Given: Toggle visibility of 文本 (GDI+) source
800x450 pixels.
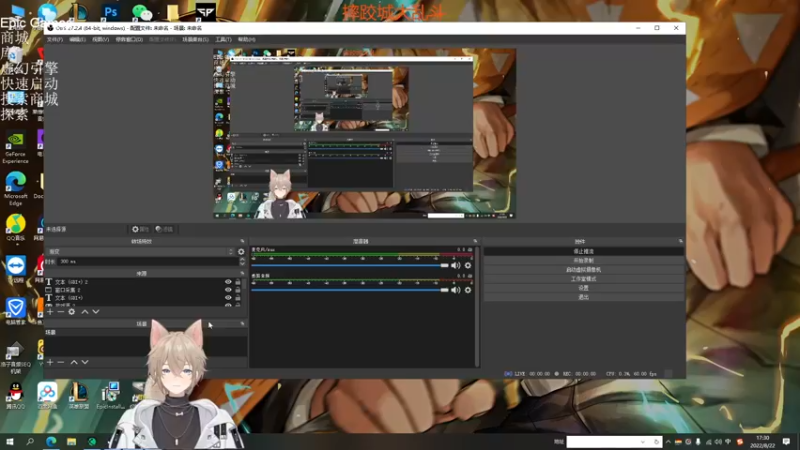Looking at the screenshot, I should coord(228,297).
